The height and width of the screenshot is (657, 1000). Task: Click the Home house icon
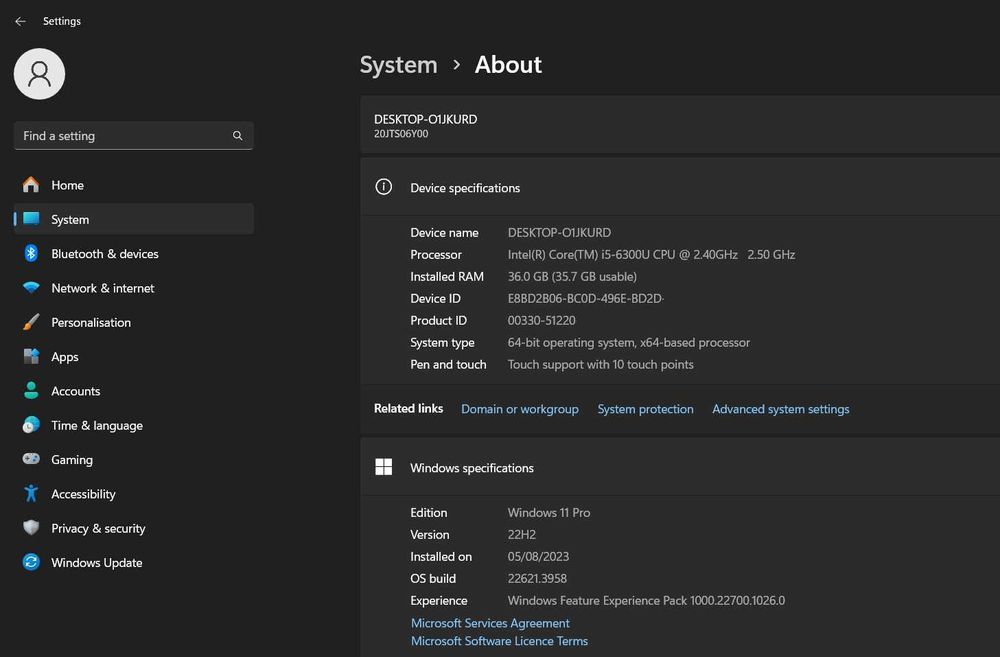31,185
